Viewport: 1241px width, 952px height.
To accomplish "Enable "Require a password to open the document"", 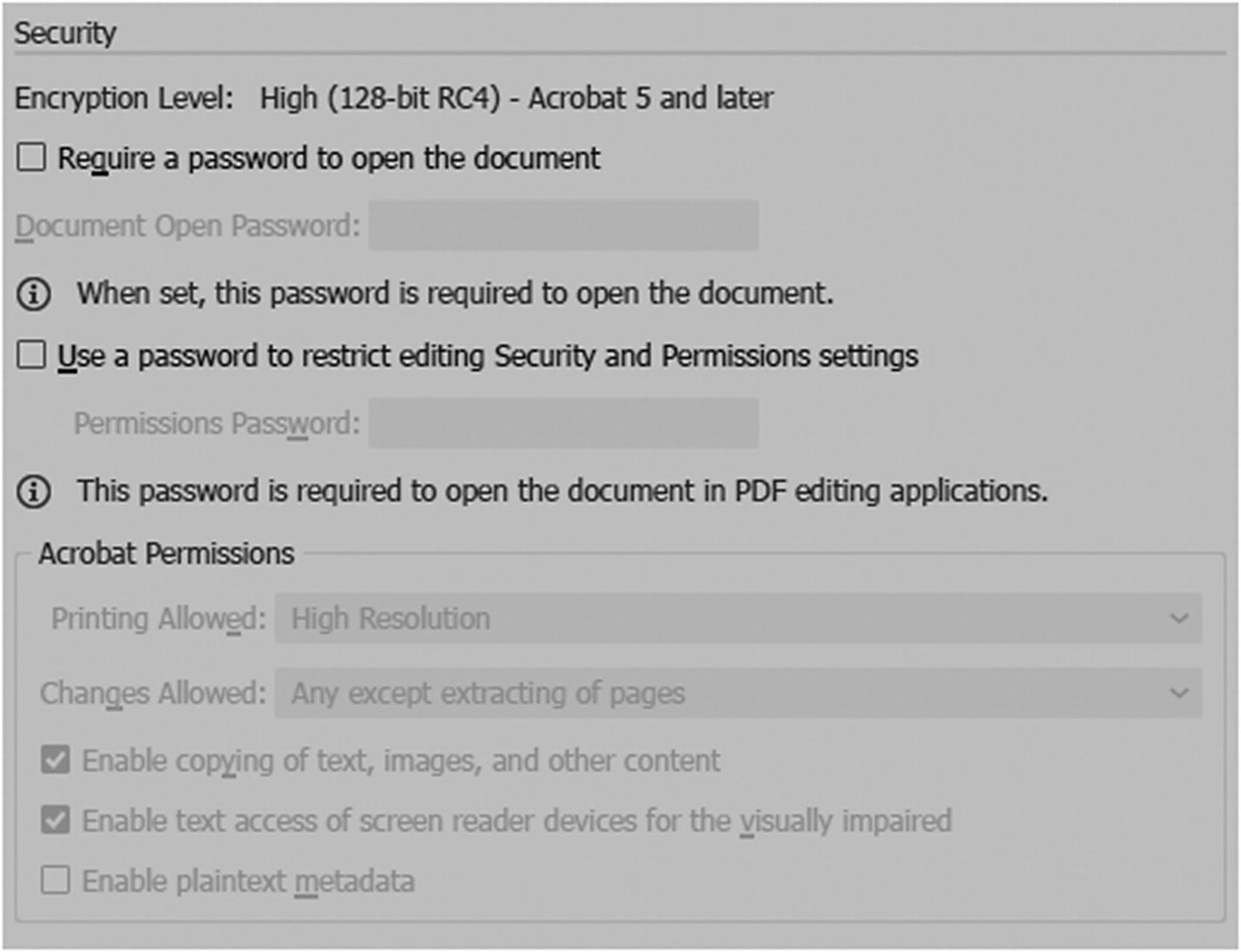I will (x=32, y=158).
